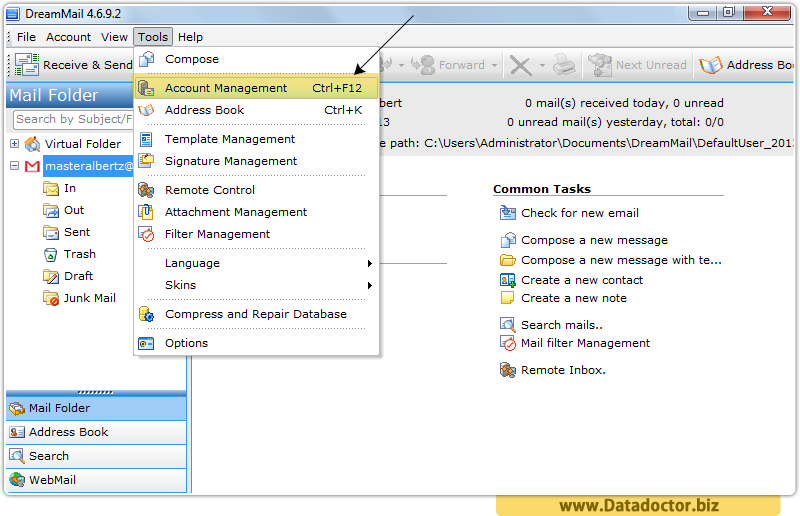Screen dimensions: 800x516
Task: Open Filter Management menu entry
Action: tap(257, 234)
